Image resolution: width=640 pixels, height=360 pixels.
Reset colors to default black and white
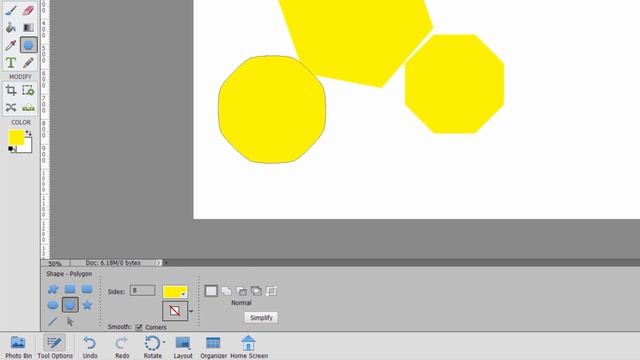(x=11, y=149)
